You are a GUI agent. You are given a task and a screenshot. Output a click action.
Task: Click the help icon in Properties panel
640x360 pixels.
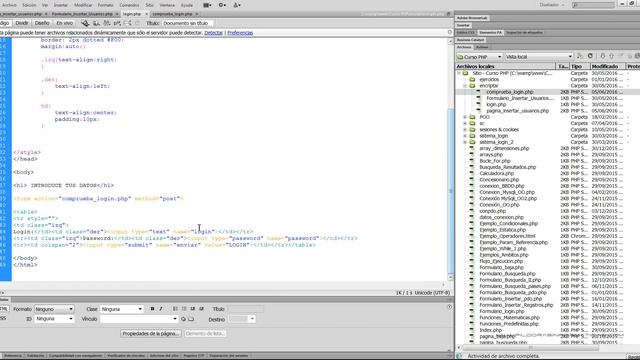click(x=449, y=307)
